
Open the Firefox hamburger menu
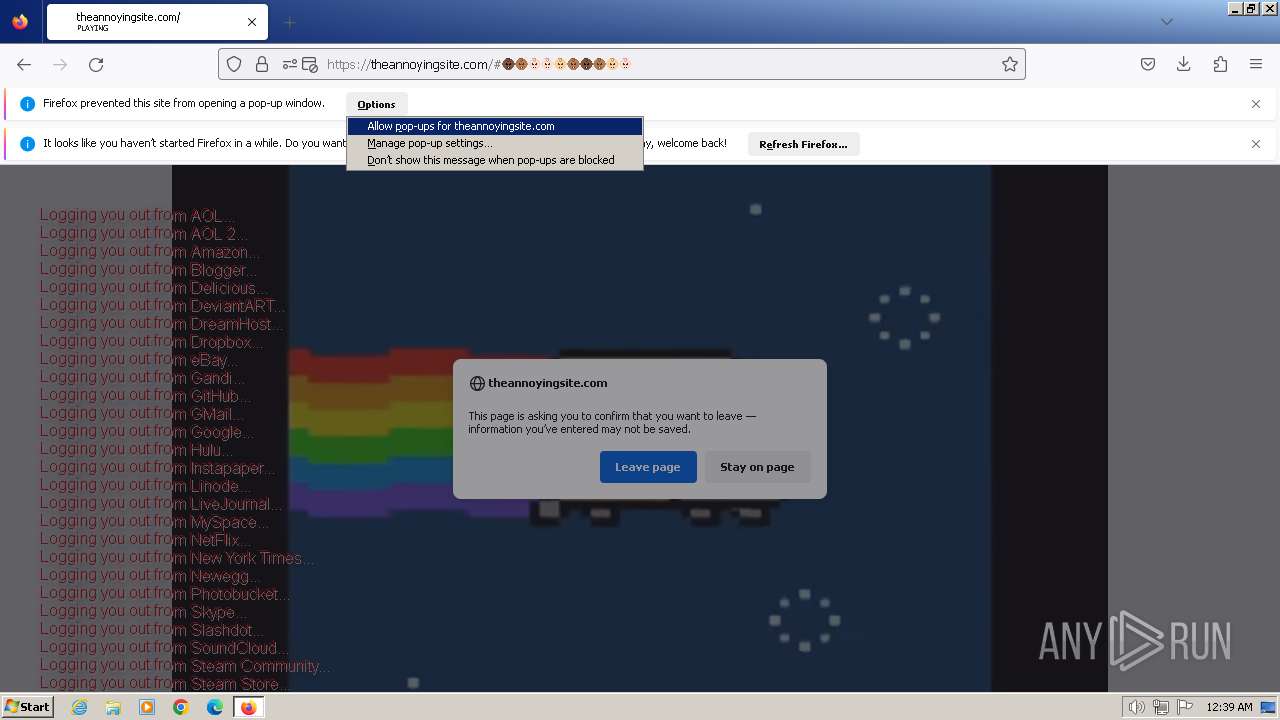[1256, 64]
